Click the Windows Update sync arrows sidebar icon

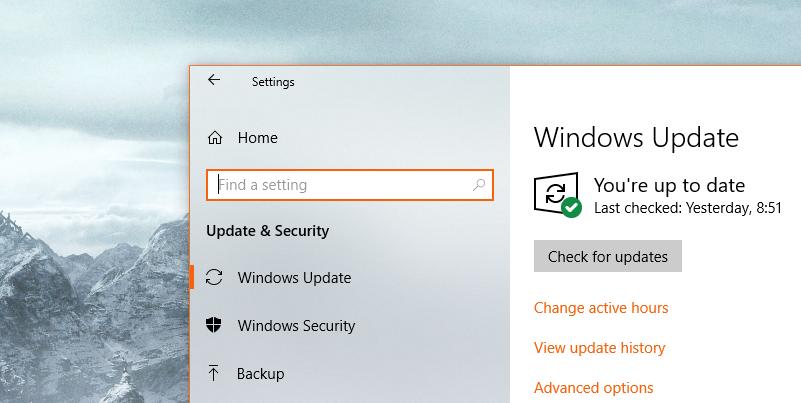click(214, 278)
